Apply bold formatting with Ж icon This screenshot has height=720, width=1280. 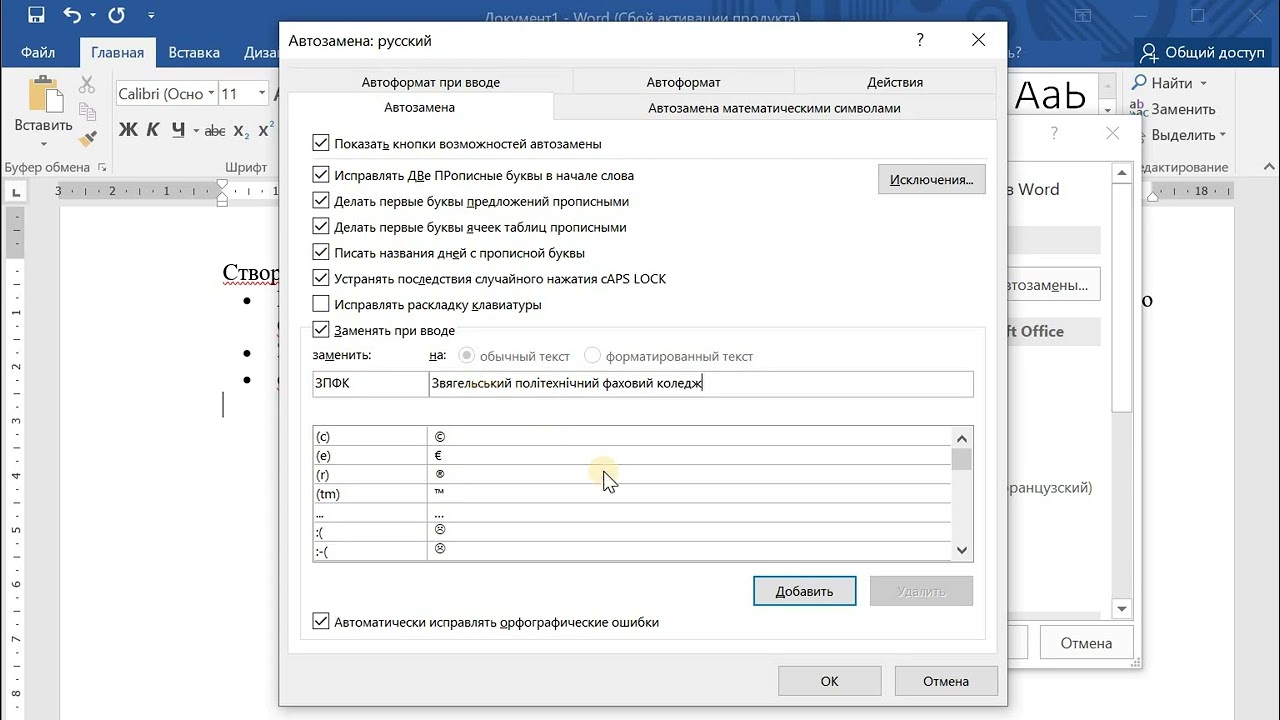128,130
